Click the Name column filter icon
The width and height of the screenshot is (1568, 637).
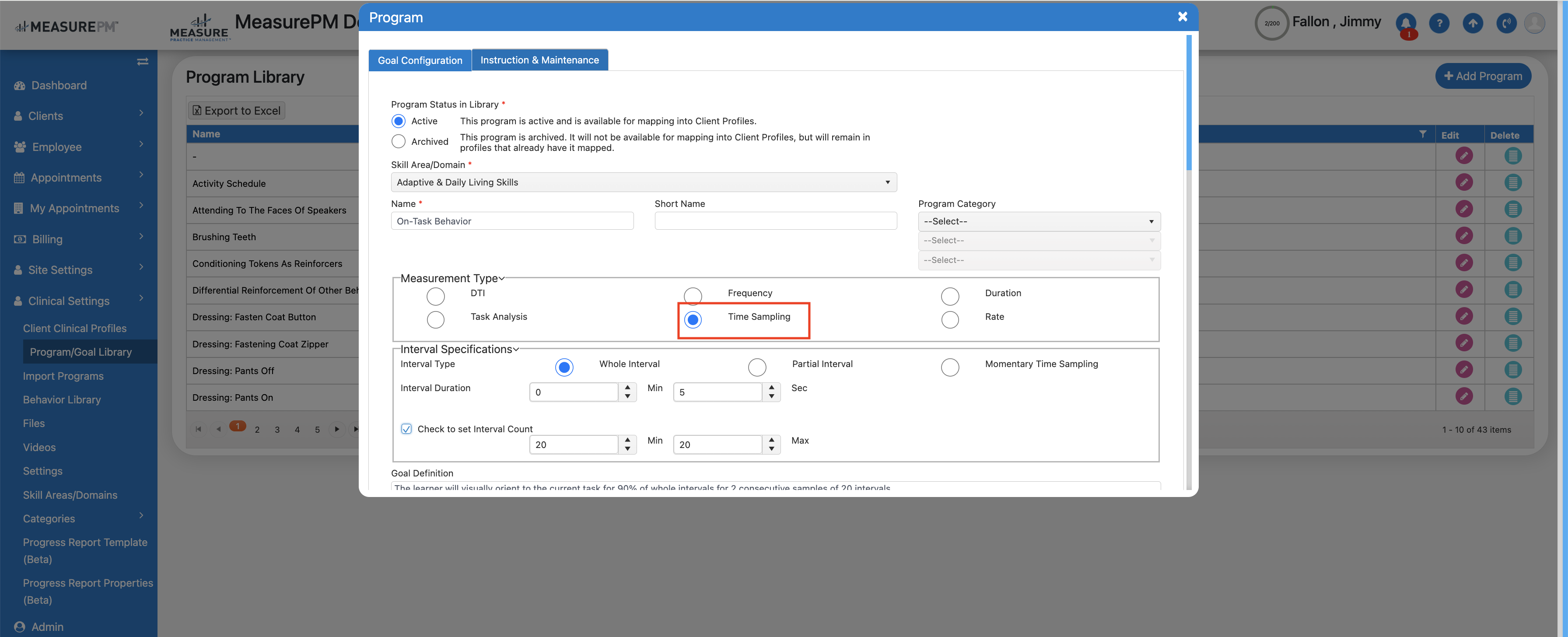[1422, 134]
